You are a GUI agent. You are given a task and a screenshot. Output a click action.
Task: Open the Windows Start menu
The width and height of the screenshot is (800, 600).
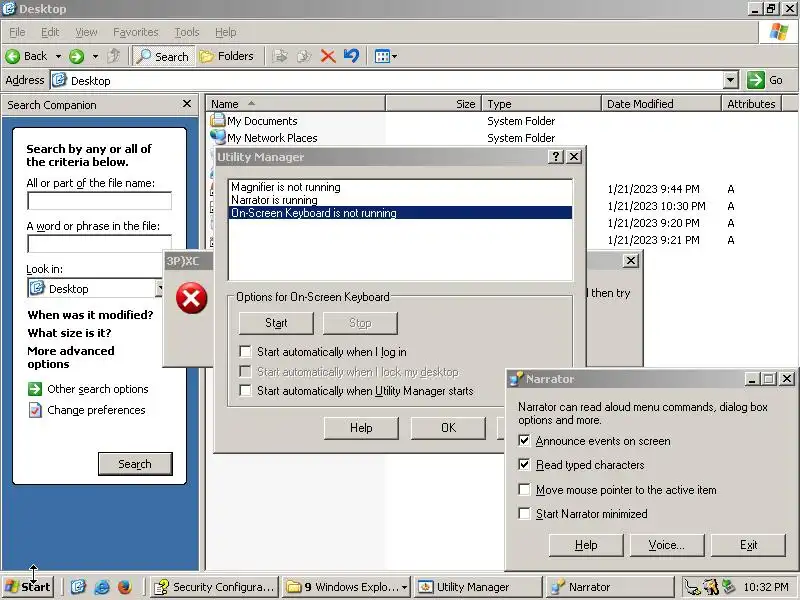[29, 587]
